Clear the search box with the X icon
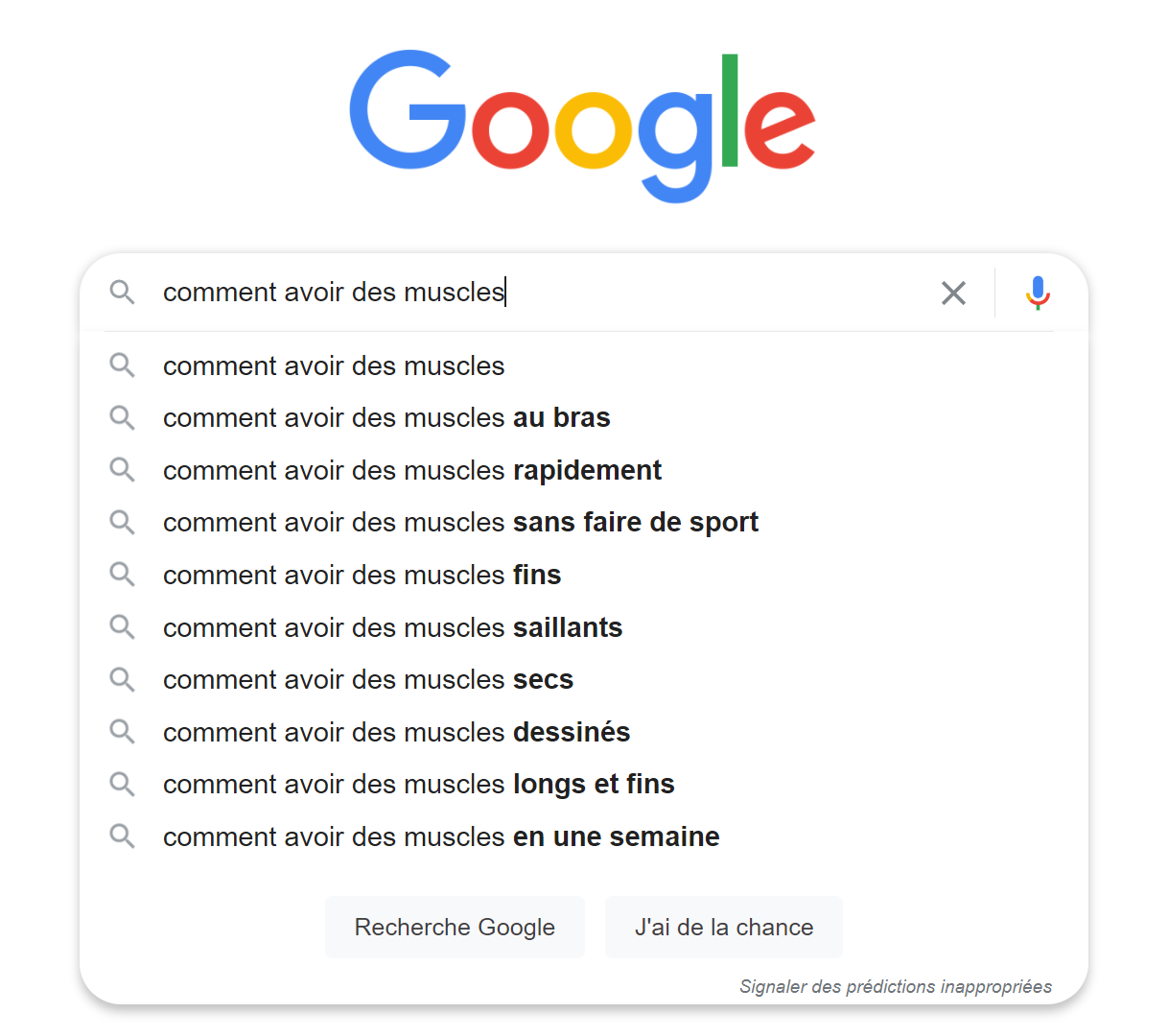 (x=953, y=293)
